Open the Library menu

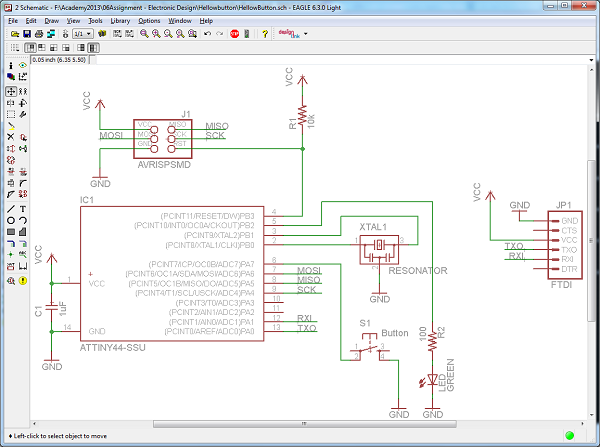(x=120, y=21)
